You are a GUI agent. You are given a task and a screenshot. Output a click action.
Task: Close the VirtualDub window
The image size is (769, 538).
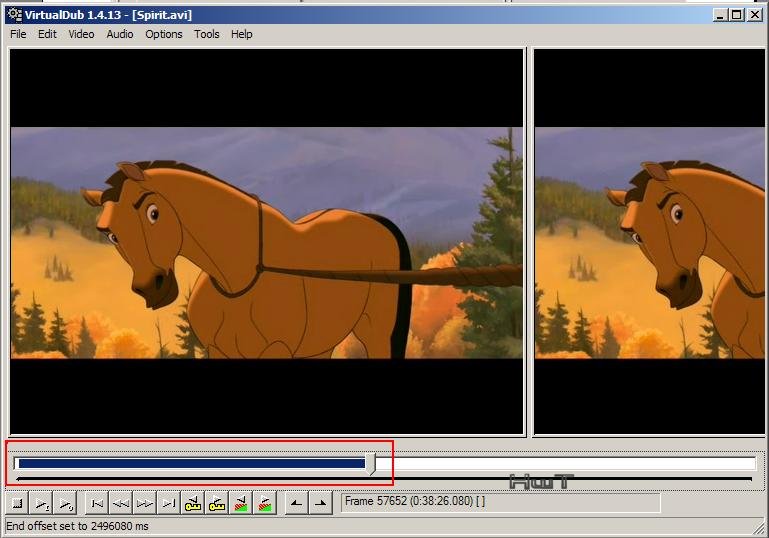pos(754,15)
